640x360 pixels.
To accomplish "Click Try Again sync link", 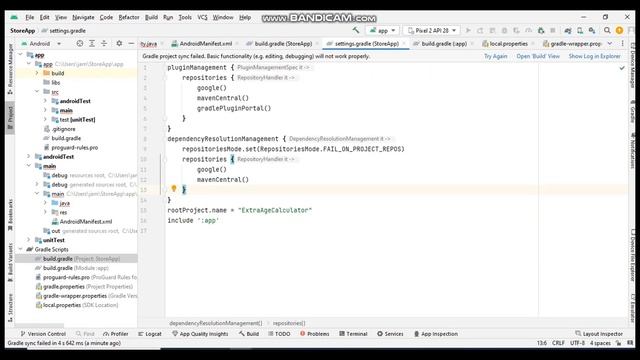I will click(496, 56).
